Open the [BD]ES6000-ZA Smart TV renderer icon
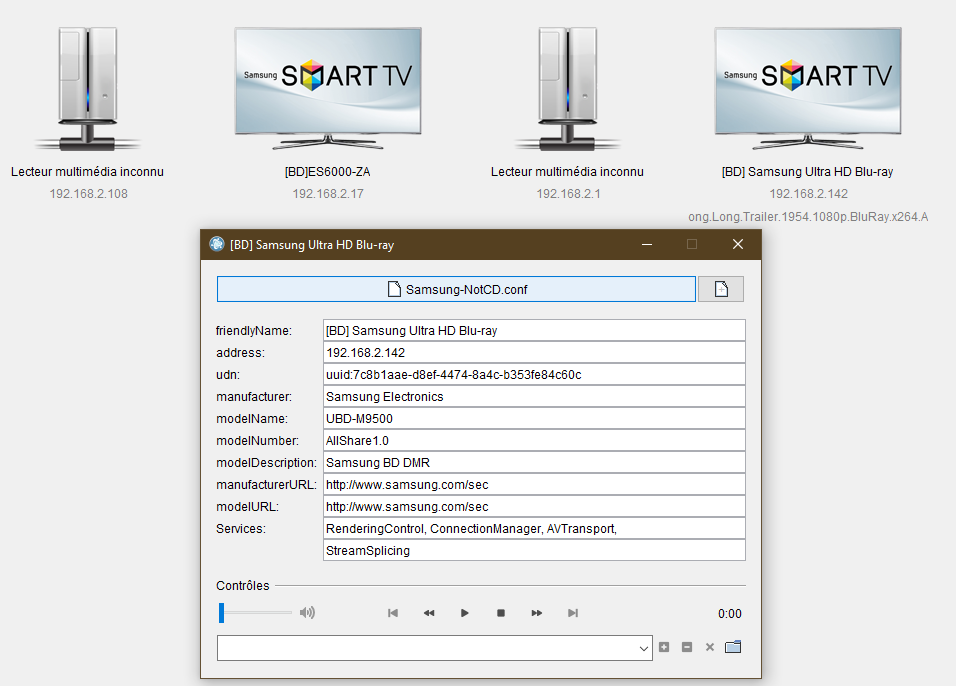 (x=328, y=89)
